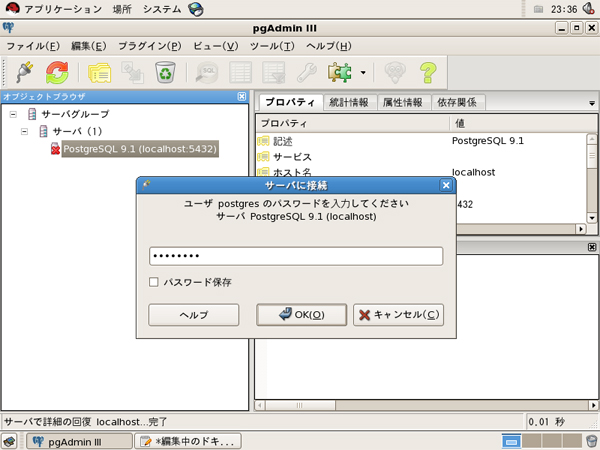
Task: Click the puzzle piece plugins icon
Action: tap(340, 72)
